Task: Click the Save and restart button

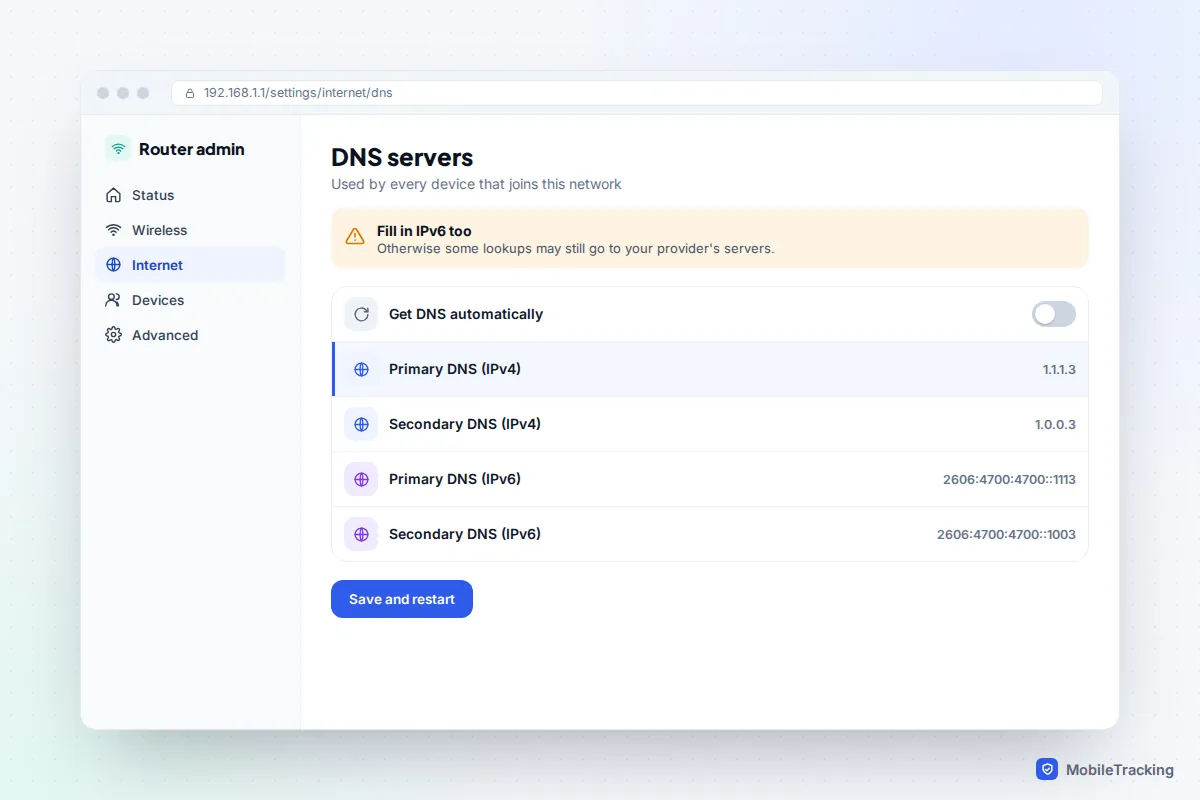Action: click(x=402, y=599)
